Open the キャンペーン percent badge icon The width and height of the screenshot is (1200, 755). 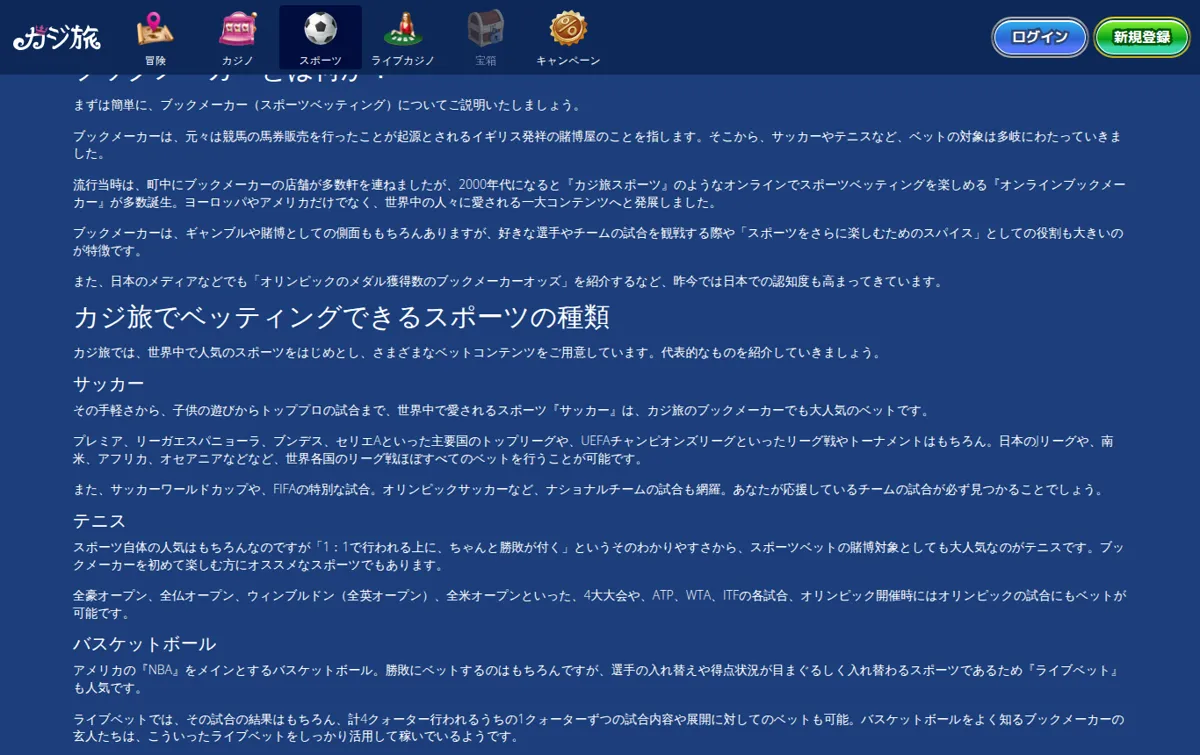point(568,28)
